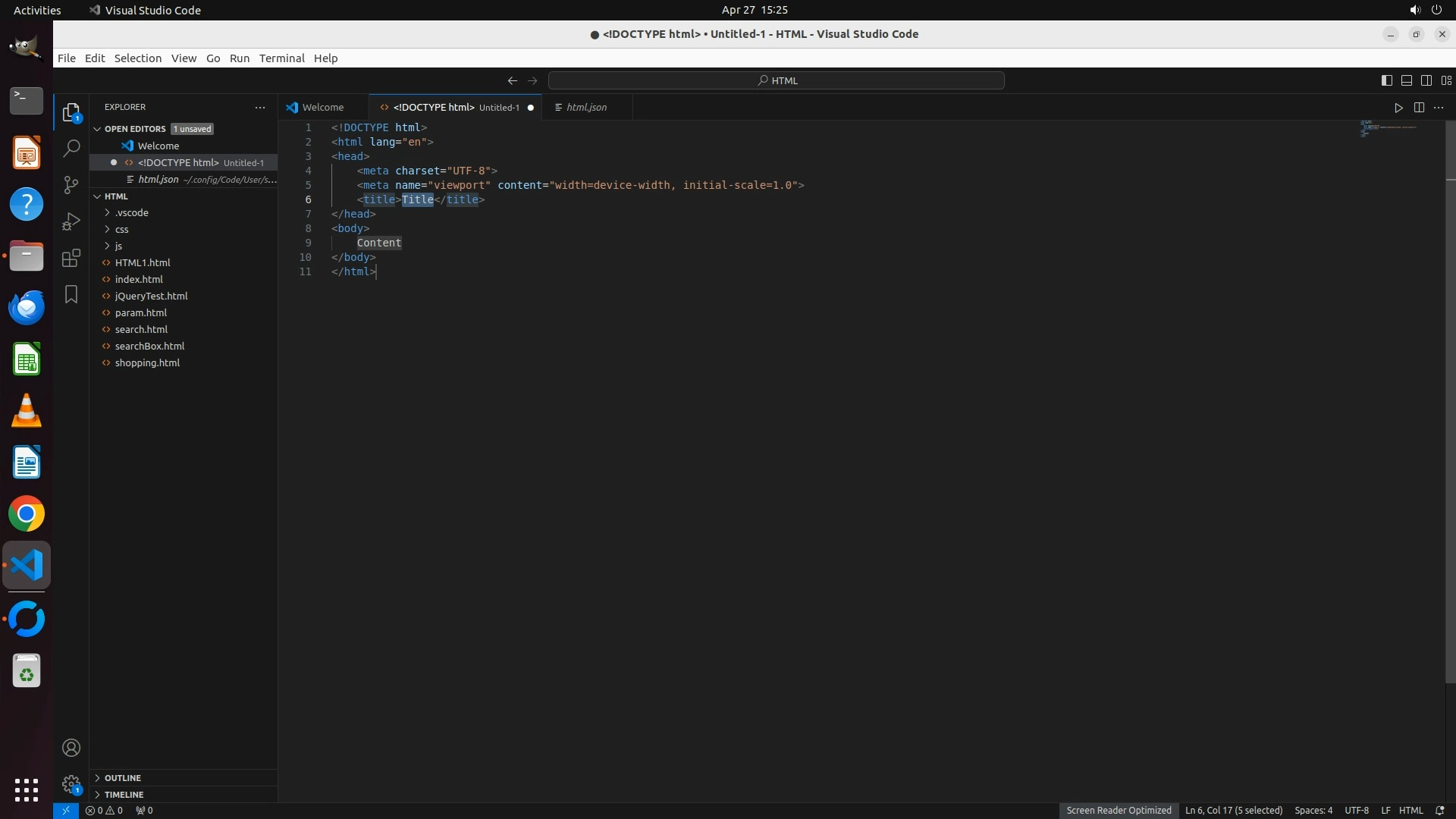Click the Bookmarks activity bar icon

(71, 294)
